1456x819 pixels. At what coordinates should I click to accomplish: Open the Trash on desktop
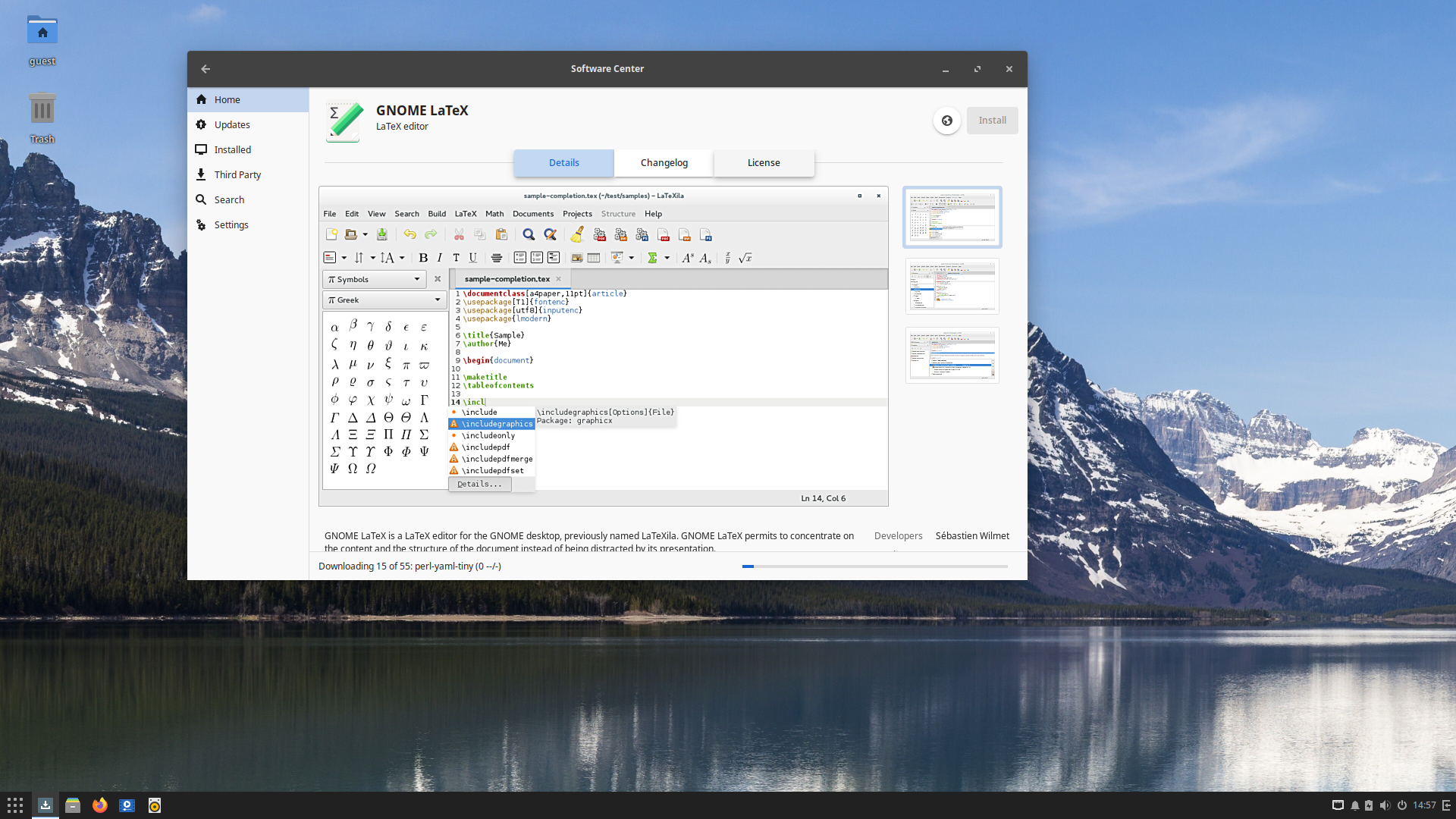pyautogui.click(x=42, y=118)
